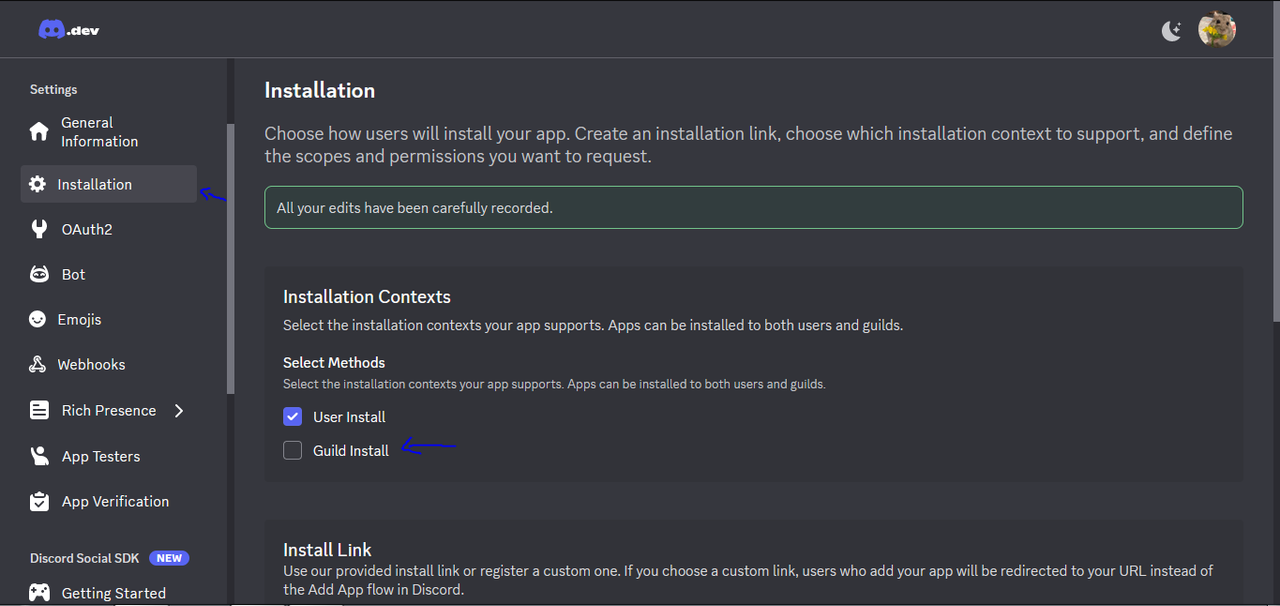Click the General Information home icon
The width and height of the screenshot is (1280, 606).
(x=39, y=132)
